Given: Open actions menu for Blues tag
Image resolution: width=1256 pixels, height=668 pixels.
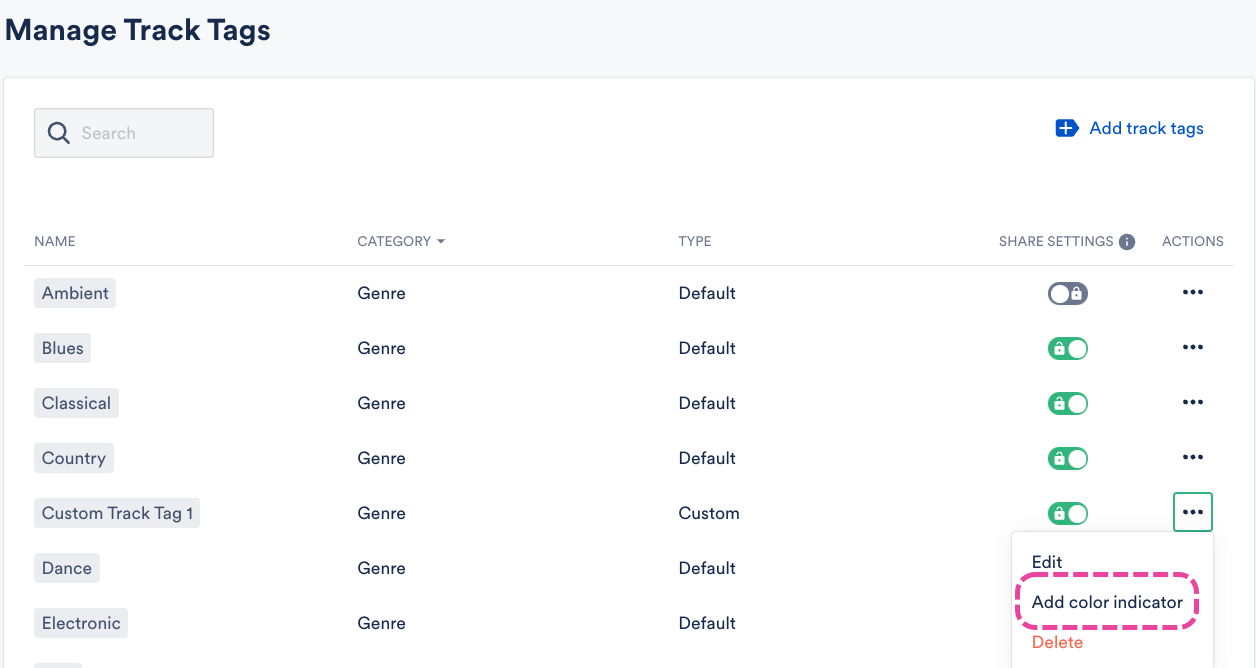Looking at the screenshot, I should 1192,348.
